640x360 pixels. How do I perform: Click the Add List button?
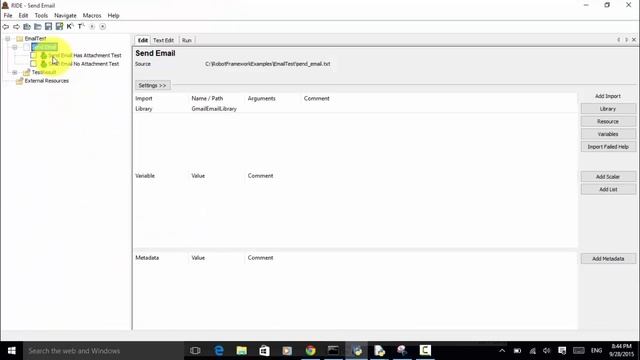[608, 189]
